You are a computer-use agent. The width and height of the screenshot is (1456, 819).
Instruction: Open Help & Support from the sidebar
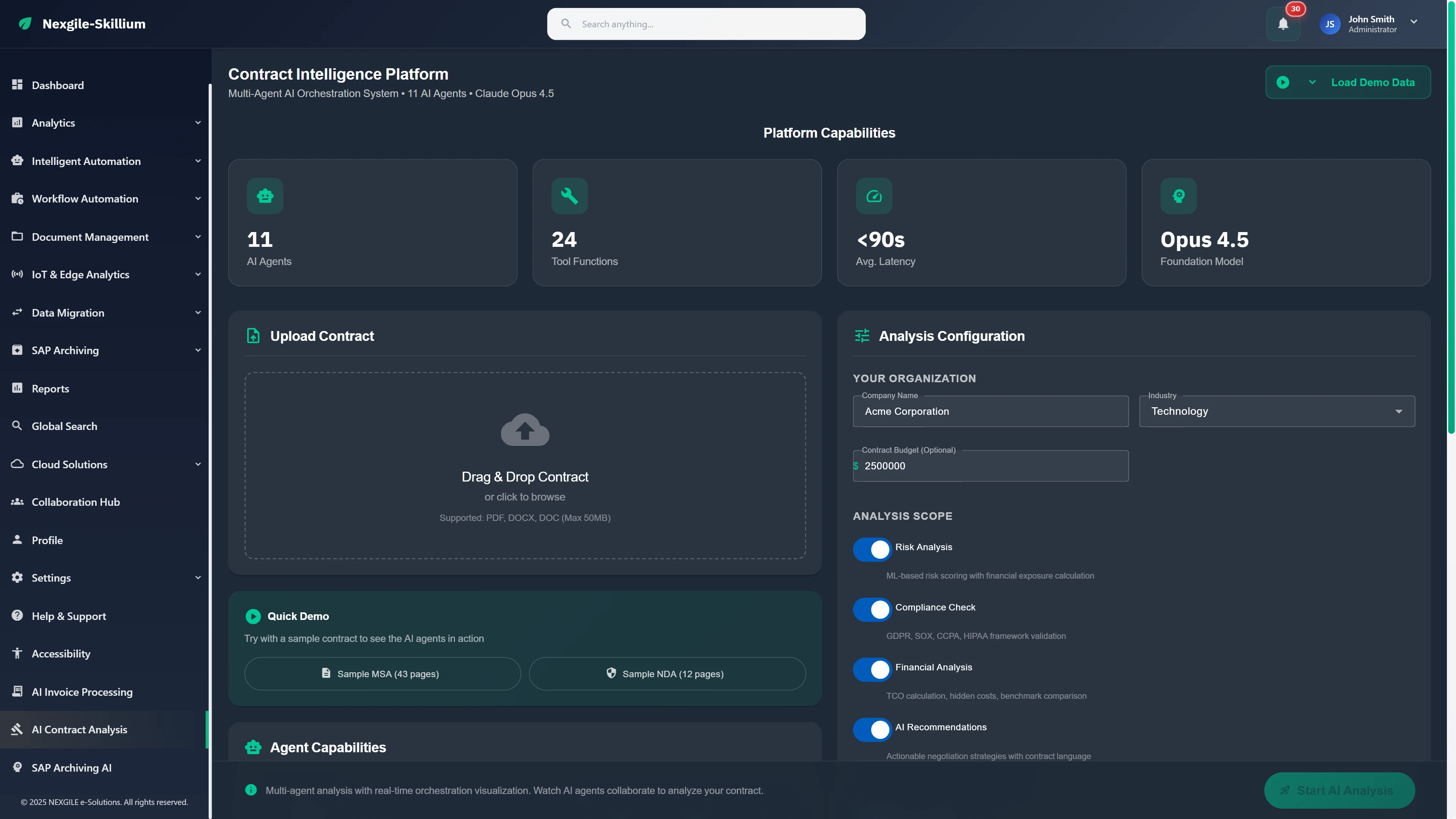pos(68,616)
